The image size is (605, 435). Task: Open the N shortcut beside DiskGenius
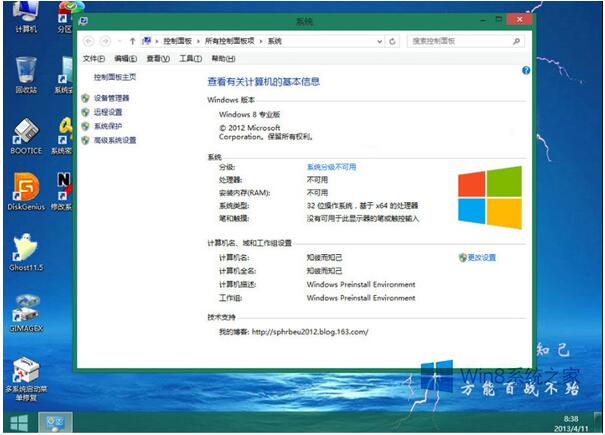coord(63,192)
